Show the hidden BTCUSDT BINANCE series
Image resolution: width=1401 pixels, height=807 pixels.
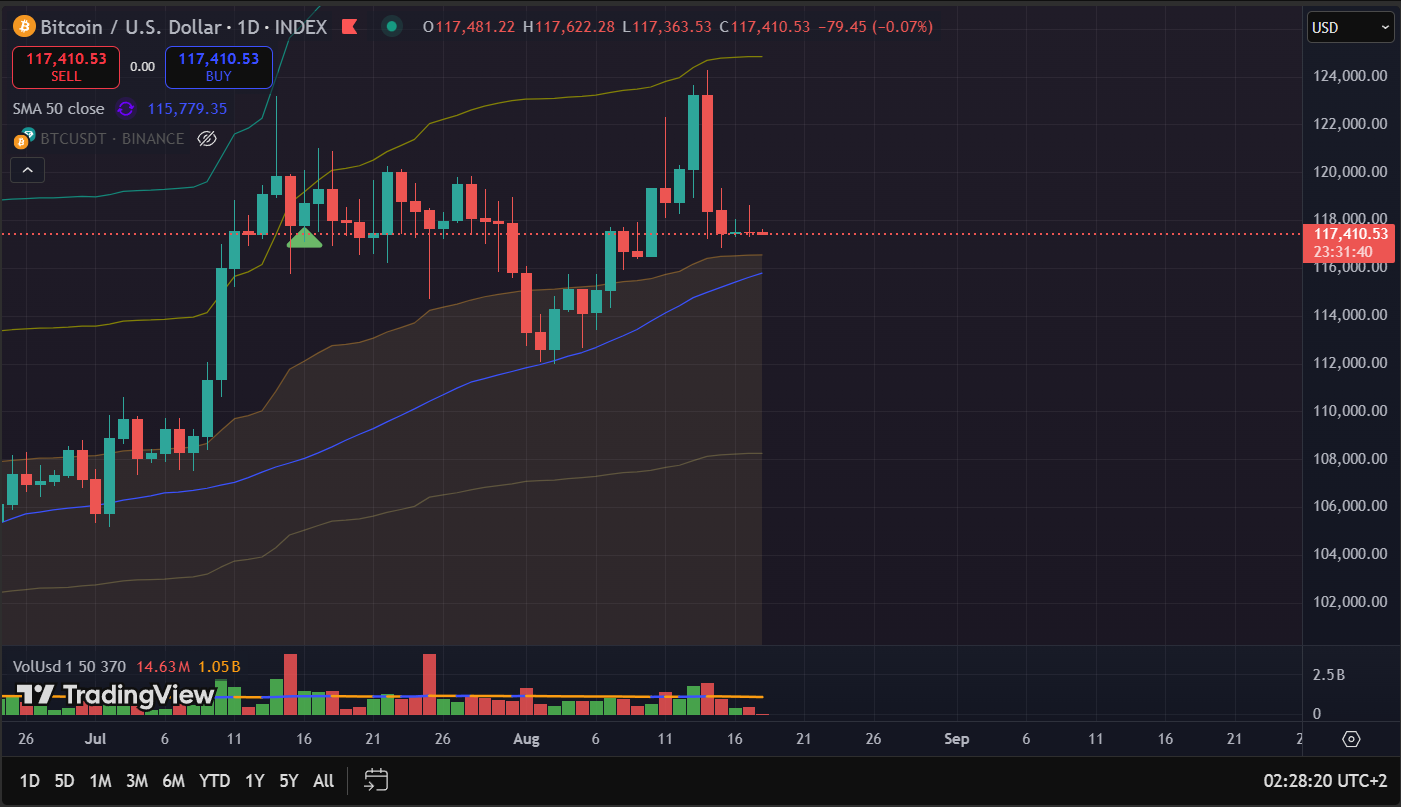pyautogui.click(x=207, y=139)
